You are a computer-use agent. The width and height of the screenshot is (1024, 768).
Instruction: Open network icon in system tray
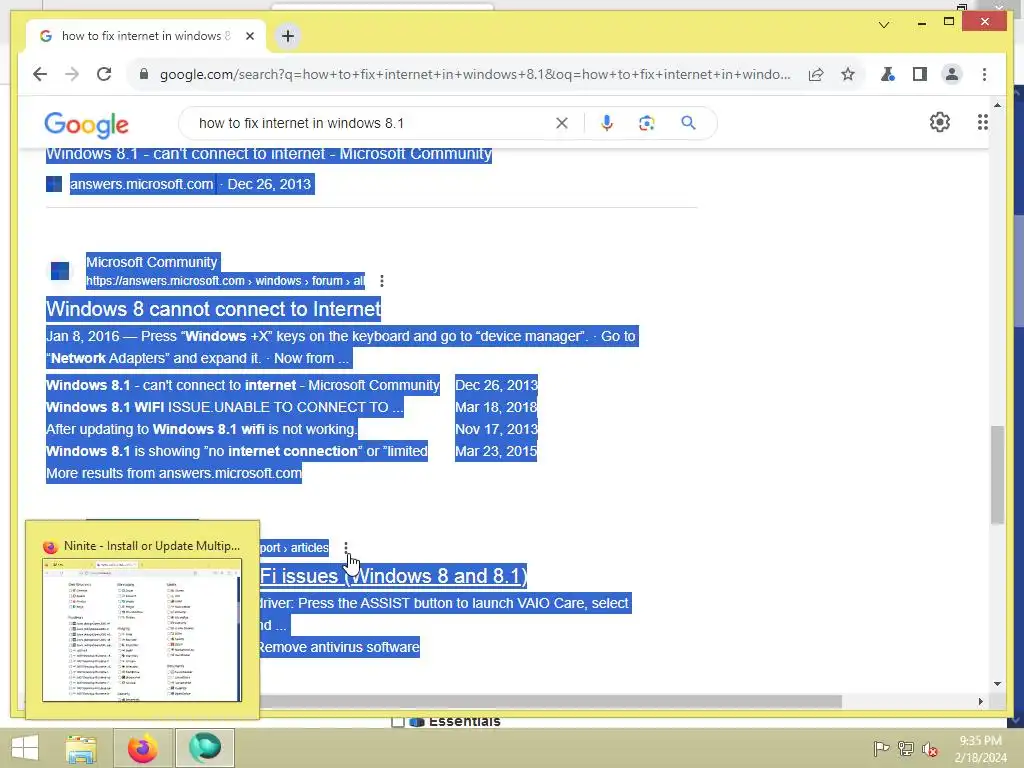tap(905, 749)
